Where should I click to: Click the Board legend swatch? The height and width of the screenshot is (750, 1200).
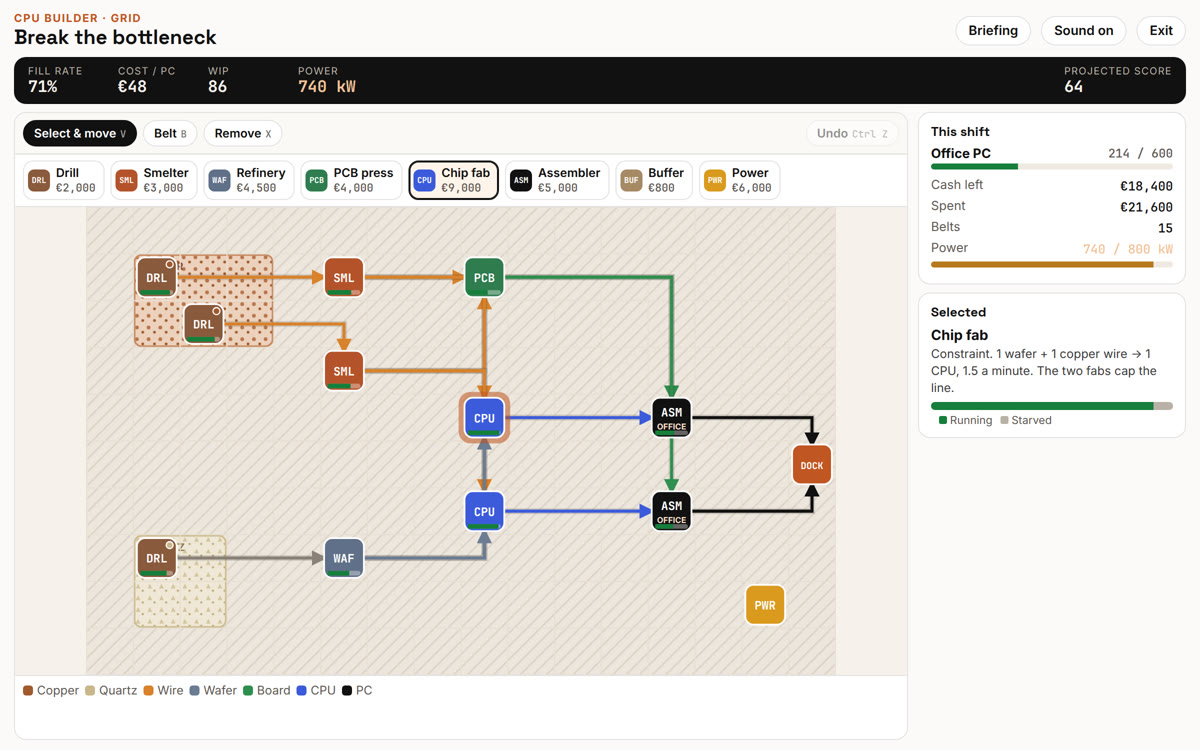tap(249, 690)
